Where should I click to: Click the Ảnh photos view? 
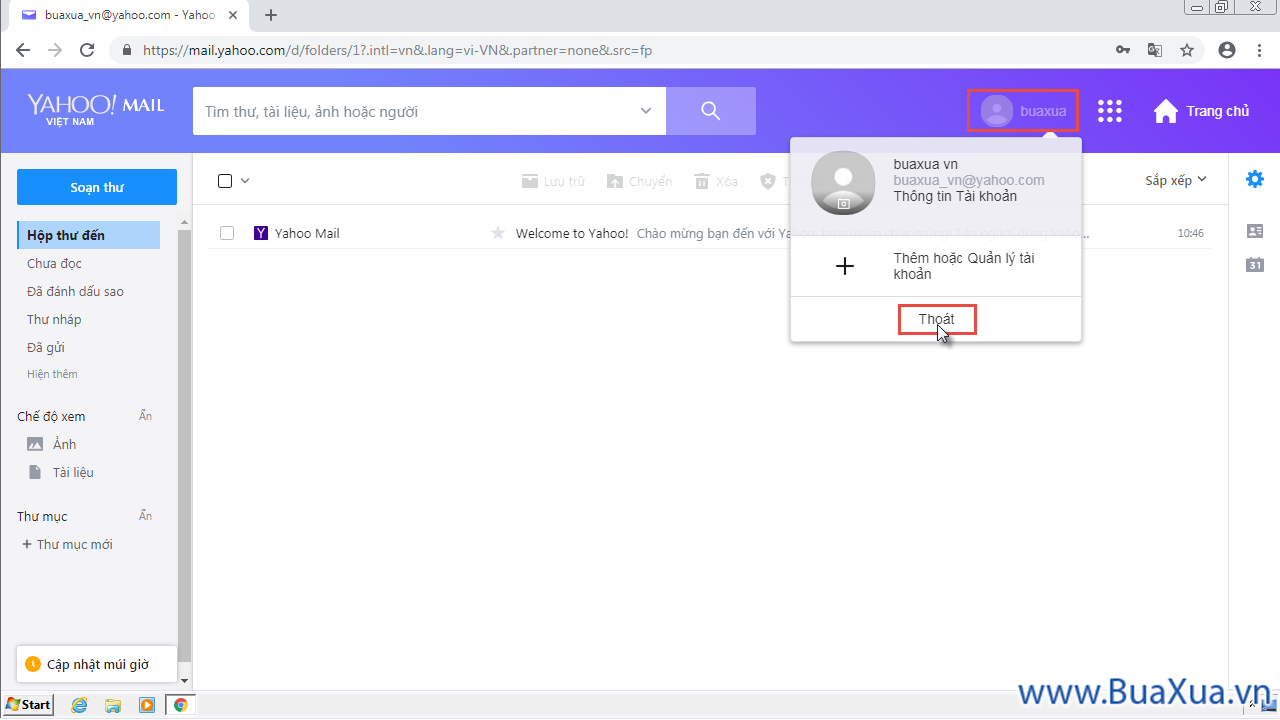pyautogui.click(x=64, y=444)
